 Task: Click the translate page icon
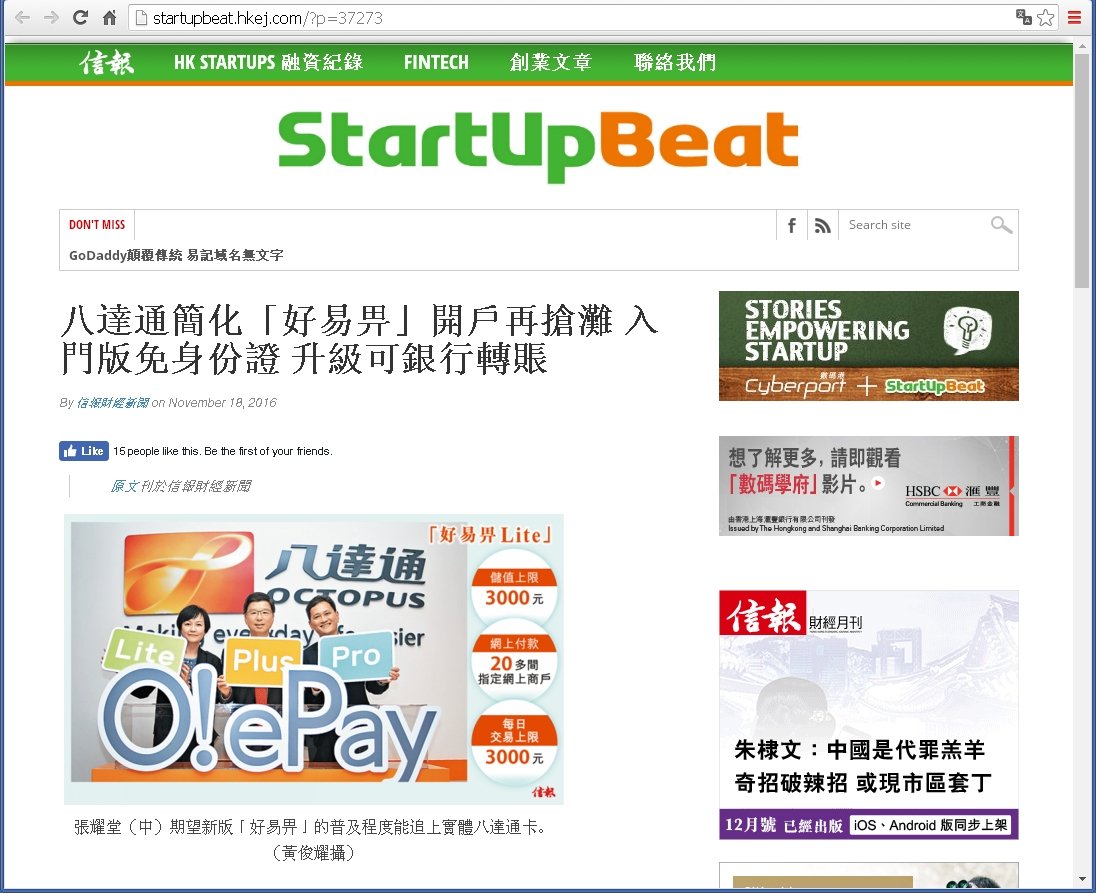tap(1023, 18)
